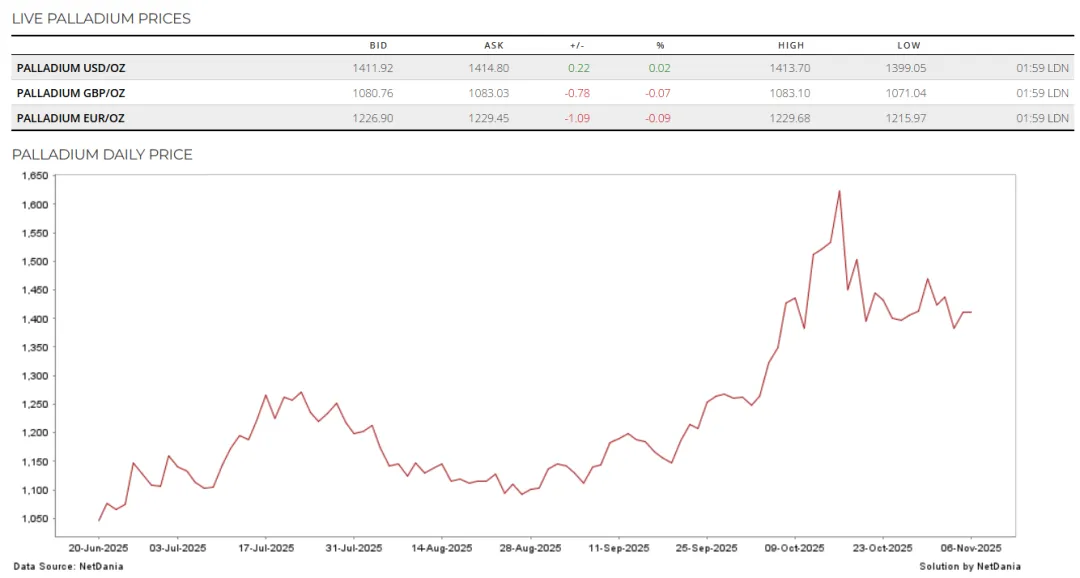Click the red -0.78 change value
The width and height of the screenshot is (1080, 578).
coord(577,93)
